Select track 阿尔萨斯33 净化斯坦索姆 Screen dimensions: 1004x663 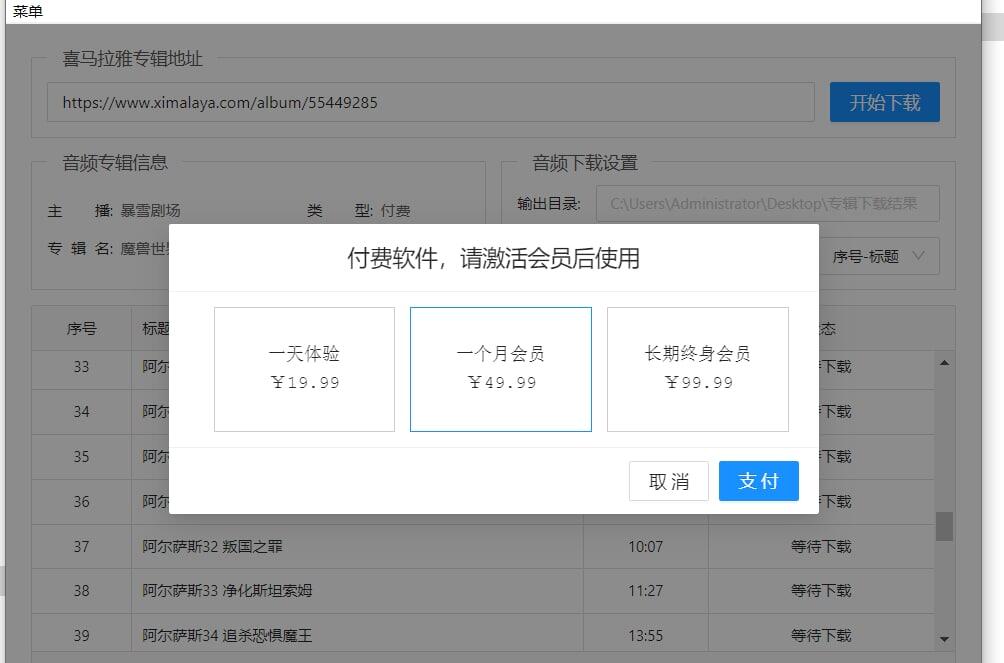[x=227, y=591]
